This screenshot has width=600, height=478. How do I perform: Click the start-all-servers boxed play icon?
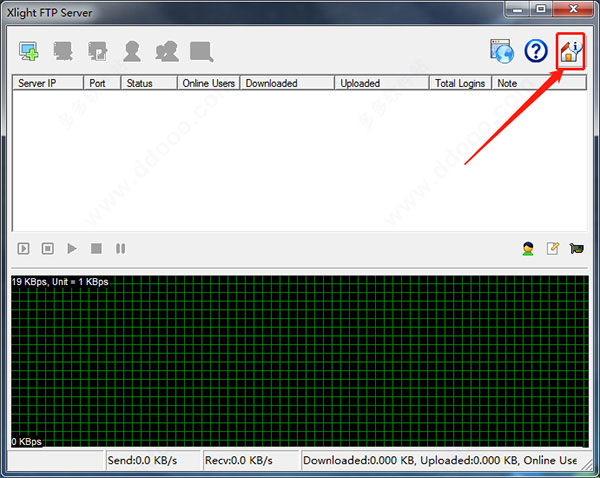(x=23, y=249)
